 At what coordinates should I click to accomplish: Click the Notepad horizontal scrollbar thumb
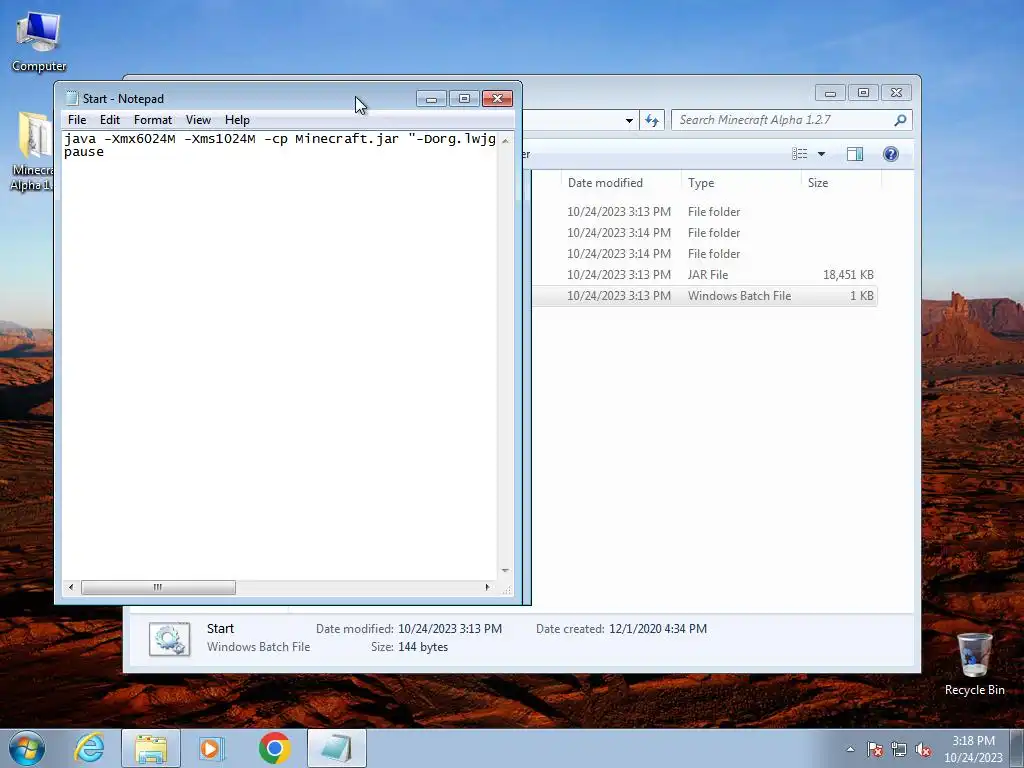pyautogui.click(x=158, y=587)
